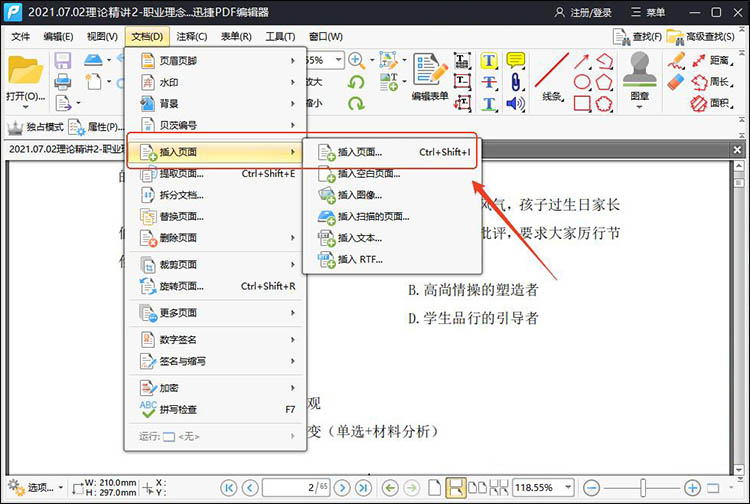Expand the Delete Pages submenu

point(215,238)
